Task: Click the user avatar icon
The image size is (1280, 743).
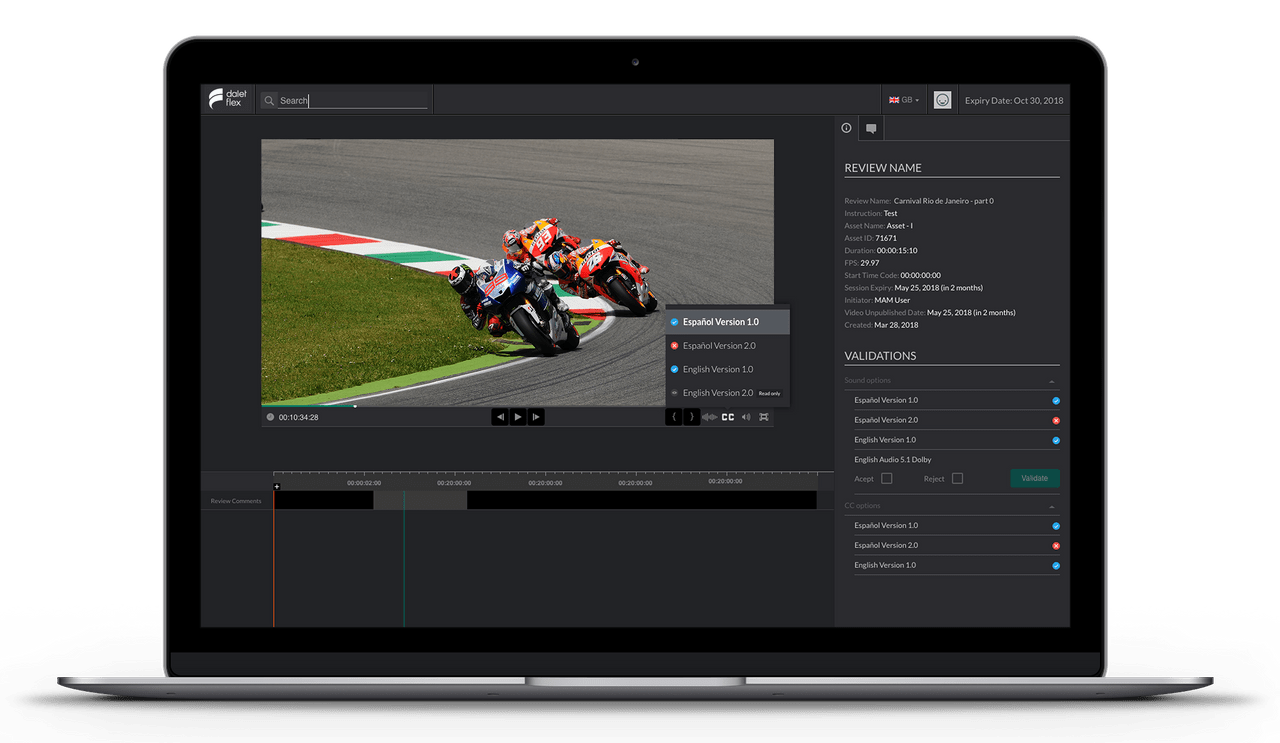Action: pyautogui.click(x=941, y=100)
